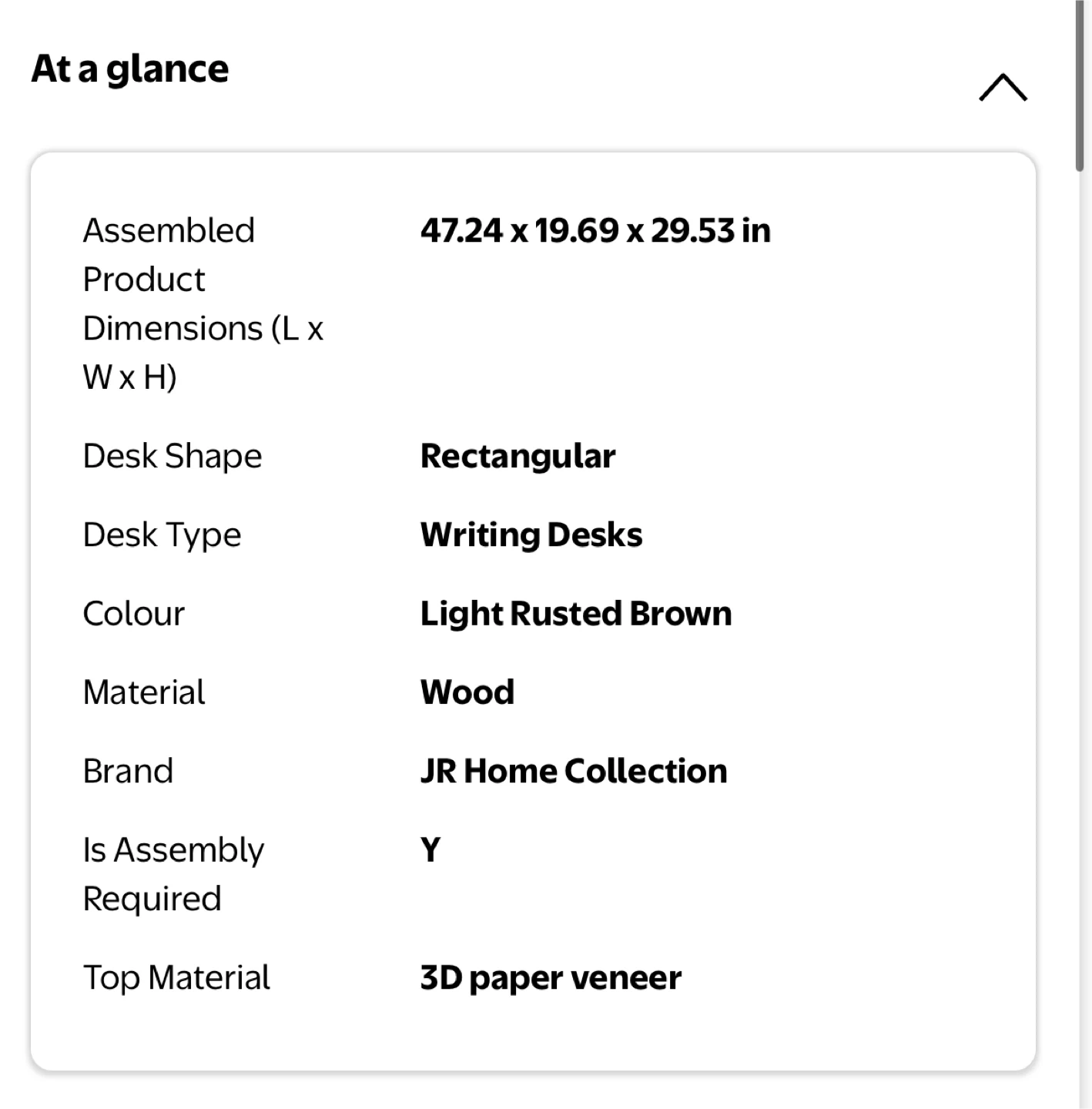1092x1109 pixels.
Task: Click the page scrollbar thumb
Action: coord(1080,85)
